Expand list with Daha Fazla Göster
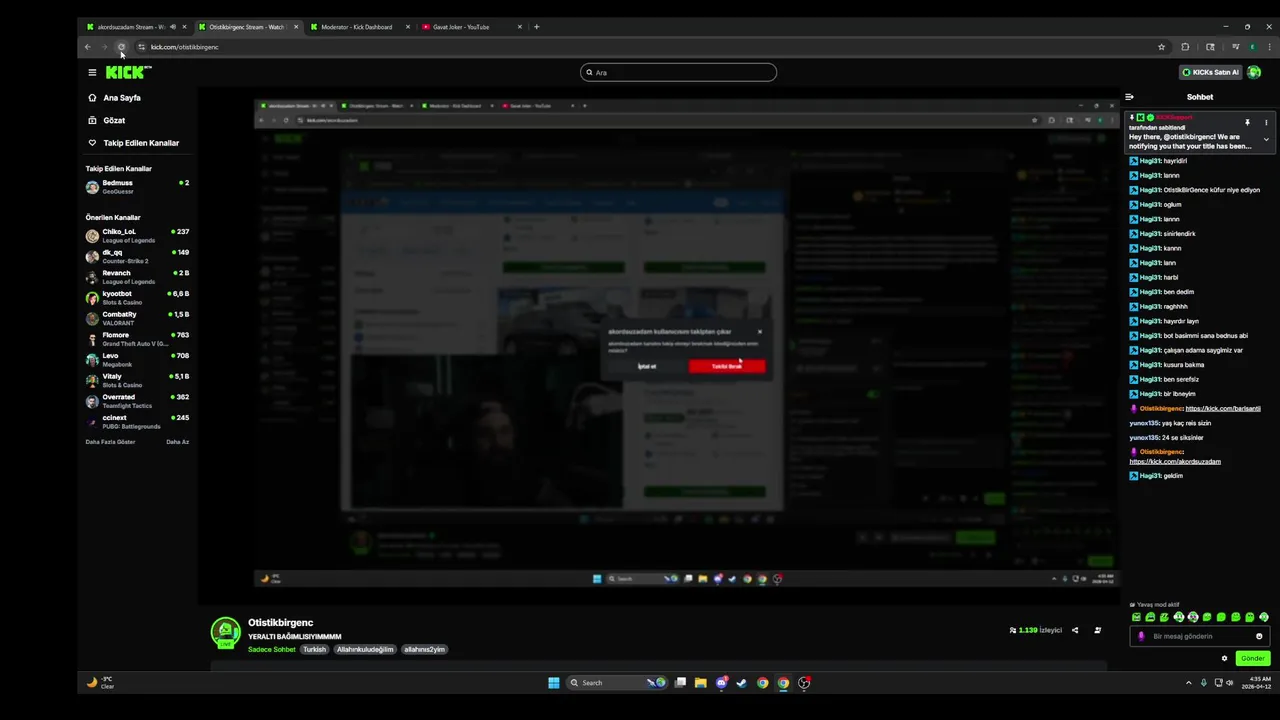This screenshot has width=1280, height=720. tap(110, 442)
